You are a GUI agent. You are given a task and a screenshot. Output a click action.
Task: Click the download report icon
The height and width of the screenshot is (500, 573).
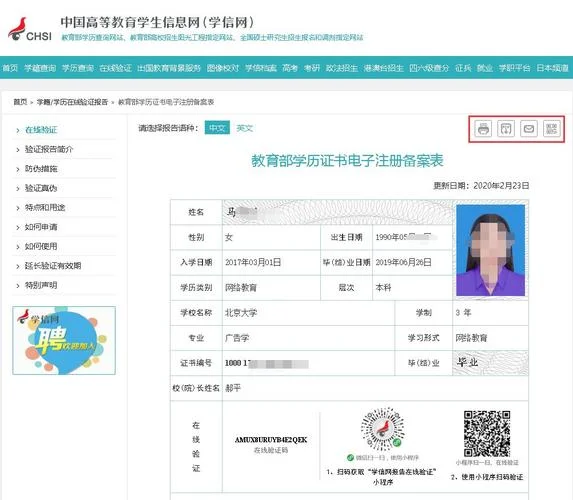[506, 129]
